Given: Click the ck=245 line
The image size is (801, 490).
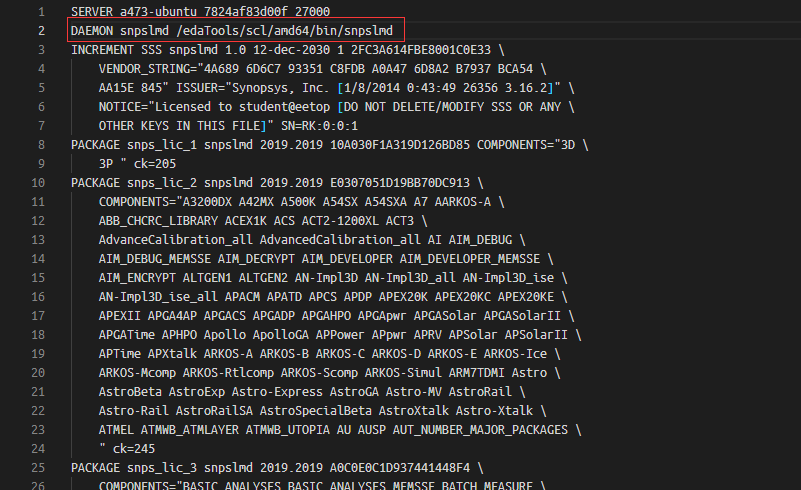Looking at the screenshot, I should [127, 449].
